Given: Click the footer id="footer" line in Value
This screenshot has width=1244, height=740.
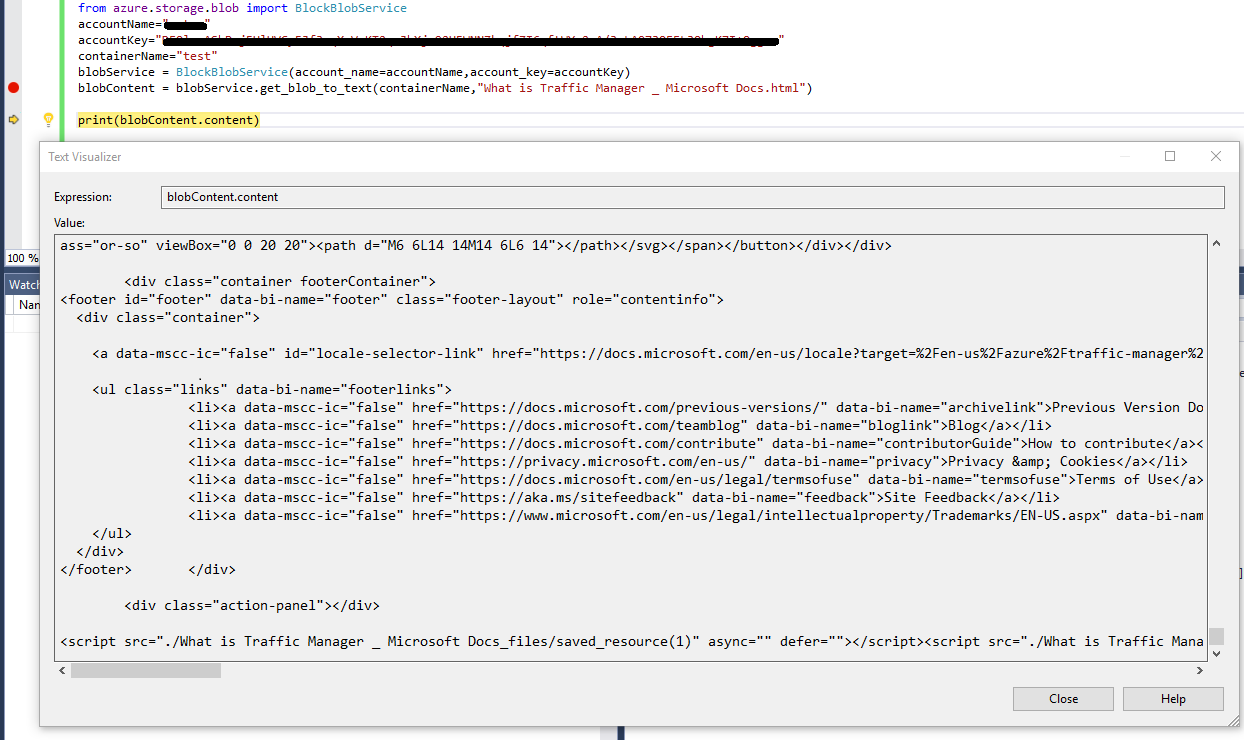Looking at the screenshot, I should point(392,299).
